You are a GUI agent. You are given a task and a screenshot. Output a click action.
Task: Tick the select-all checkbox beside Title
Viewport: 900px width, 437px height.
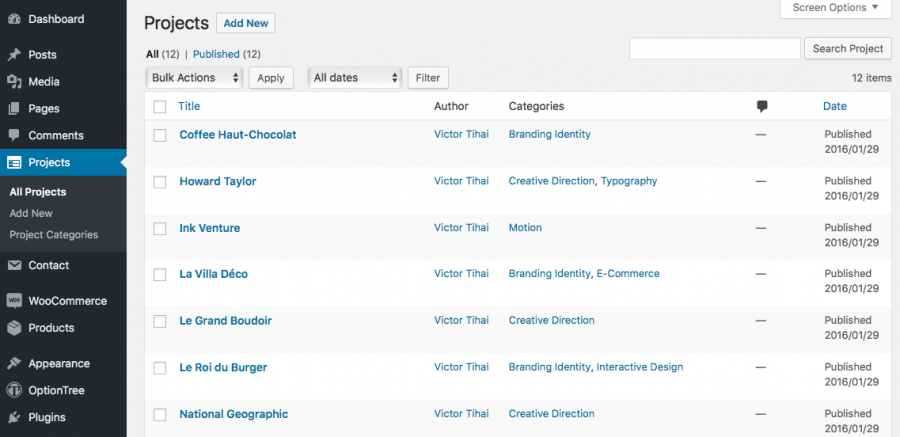point(160,106)
